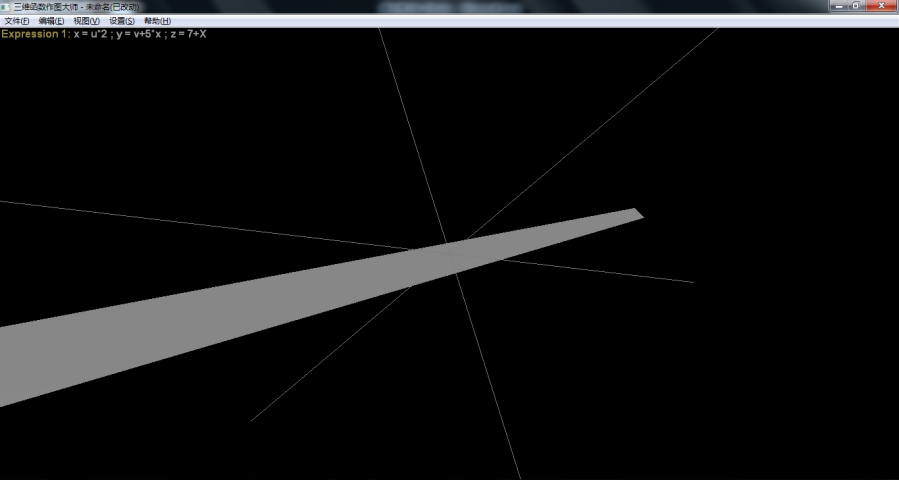This screenshot has height=480, width=899.
Task: Click the narrow right tip of the gray surface
Action: coord(632,214)
